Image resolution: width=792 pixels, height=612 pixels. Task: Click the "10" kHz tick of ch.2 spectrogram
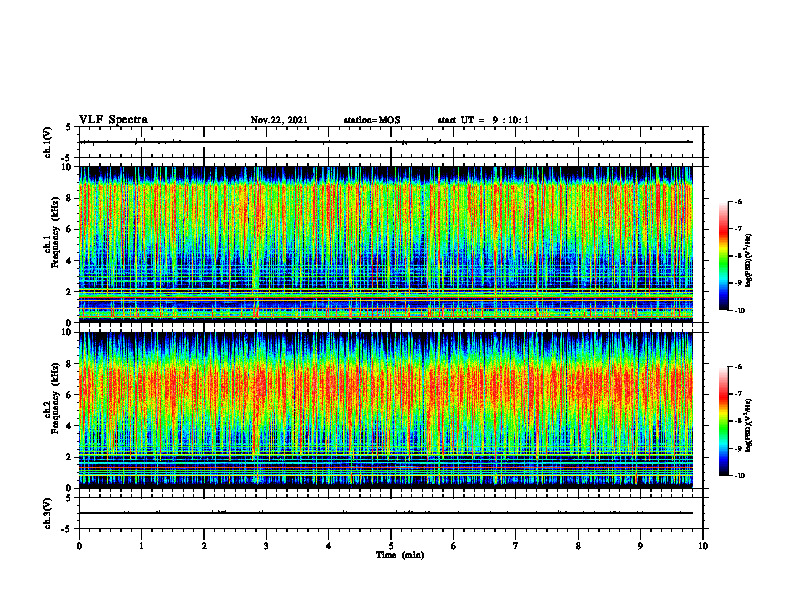pos(67,332)
